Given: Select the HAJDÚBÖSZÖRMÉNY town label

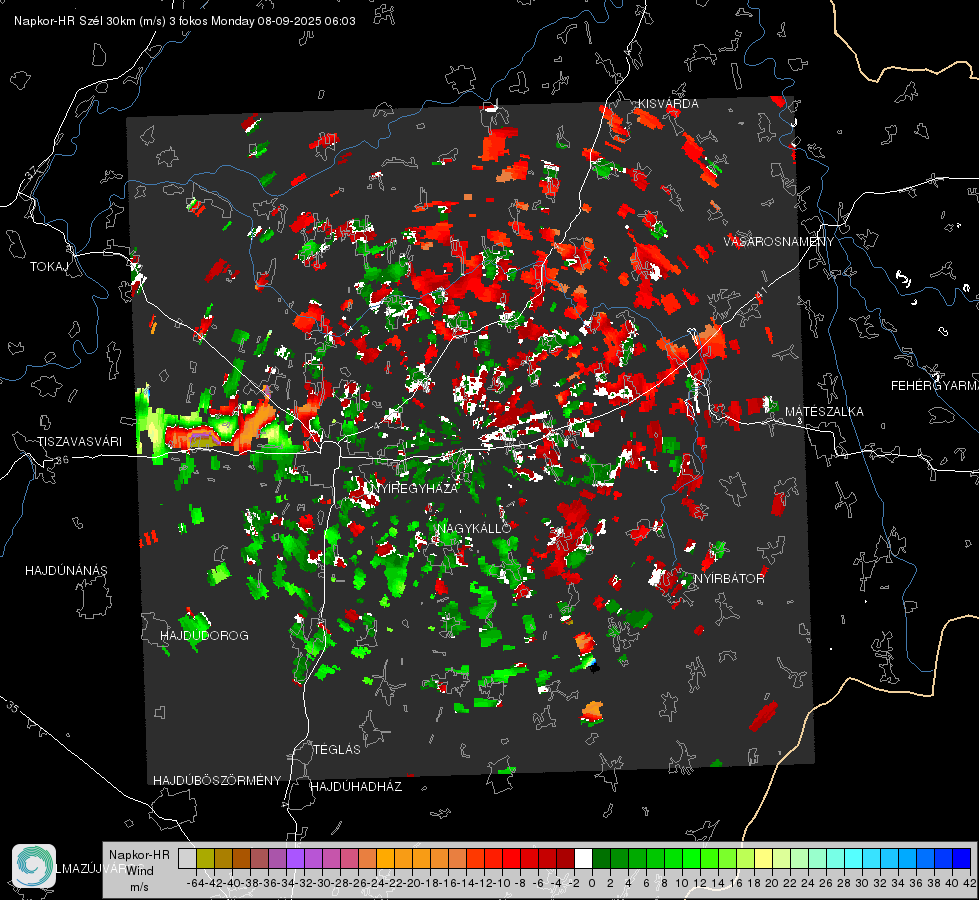Looking at the screenshot, I should [x=217, y=781].
